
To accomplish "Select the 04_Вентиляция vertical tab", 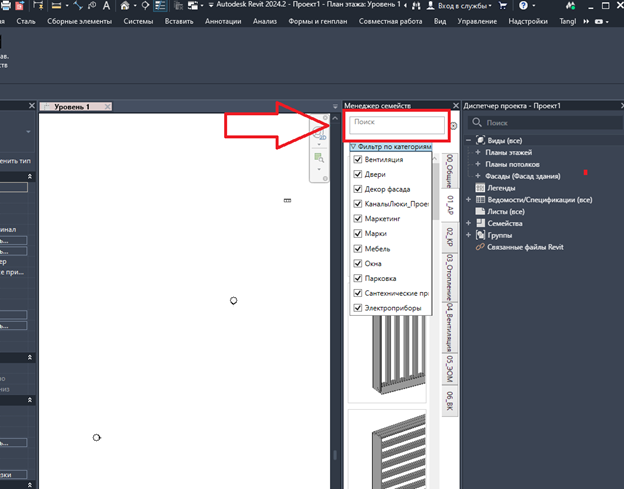I will click(449, 327).
